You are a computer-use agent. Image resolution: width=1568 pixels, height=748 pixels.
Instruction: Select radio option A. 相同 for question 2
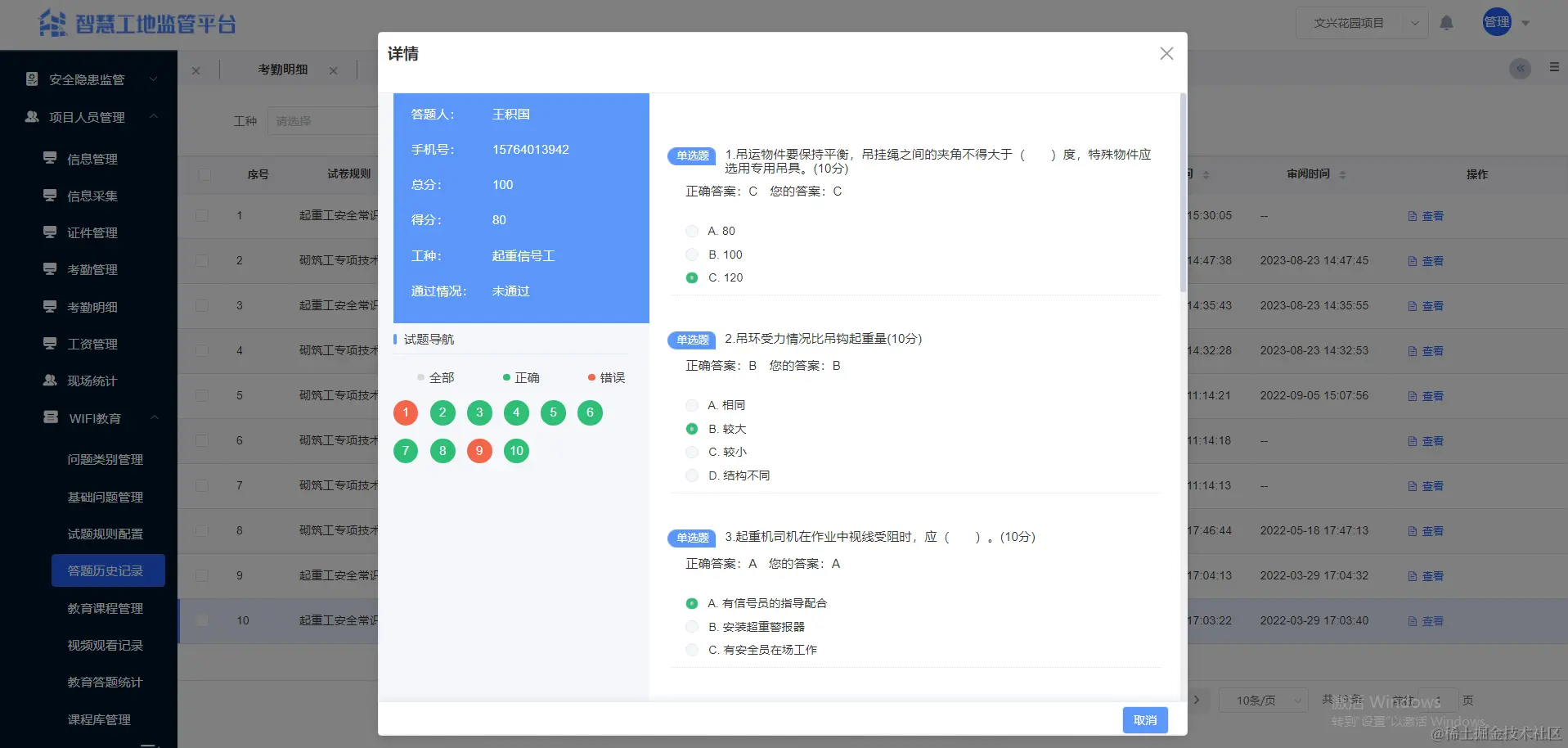(x=691, y=404)
